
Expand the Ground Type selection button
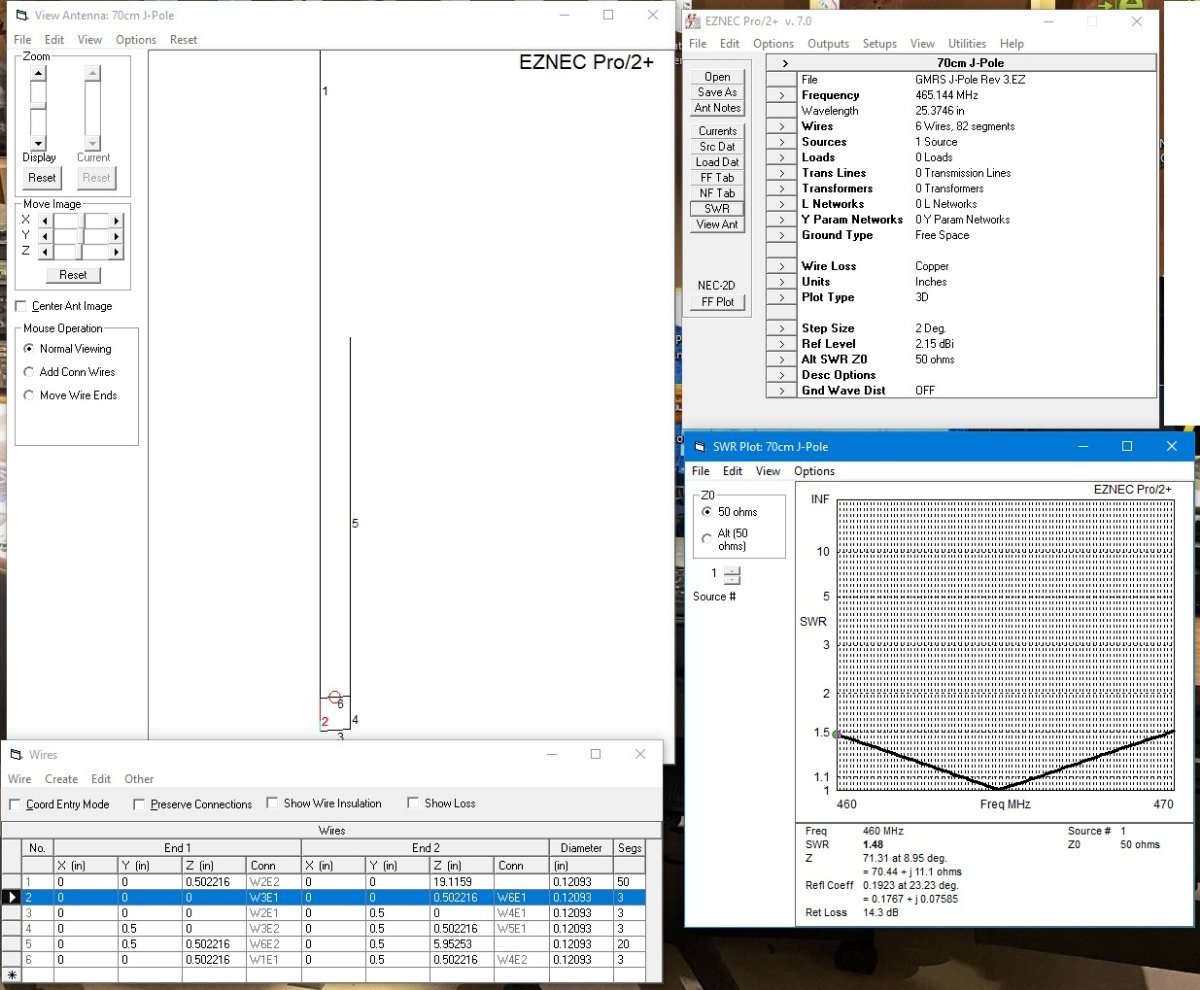781,235
